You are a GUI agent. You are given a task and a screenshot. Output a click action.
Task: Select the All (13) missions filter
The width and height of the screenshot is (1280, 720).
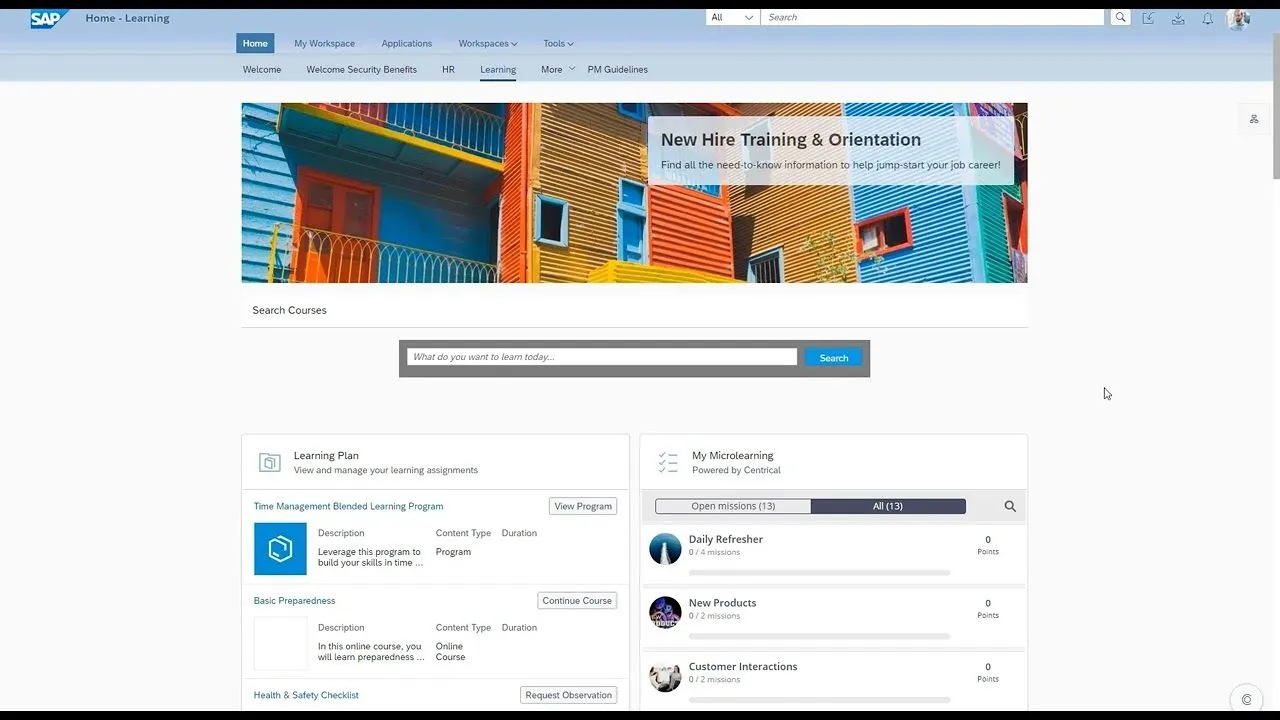click(x=888, y=506)
